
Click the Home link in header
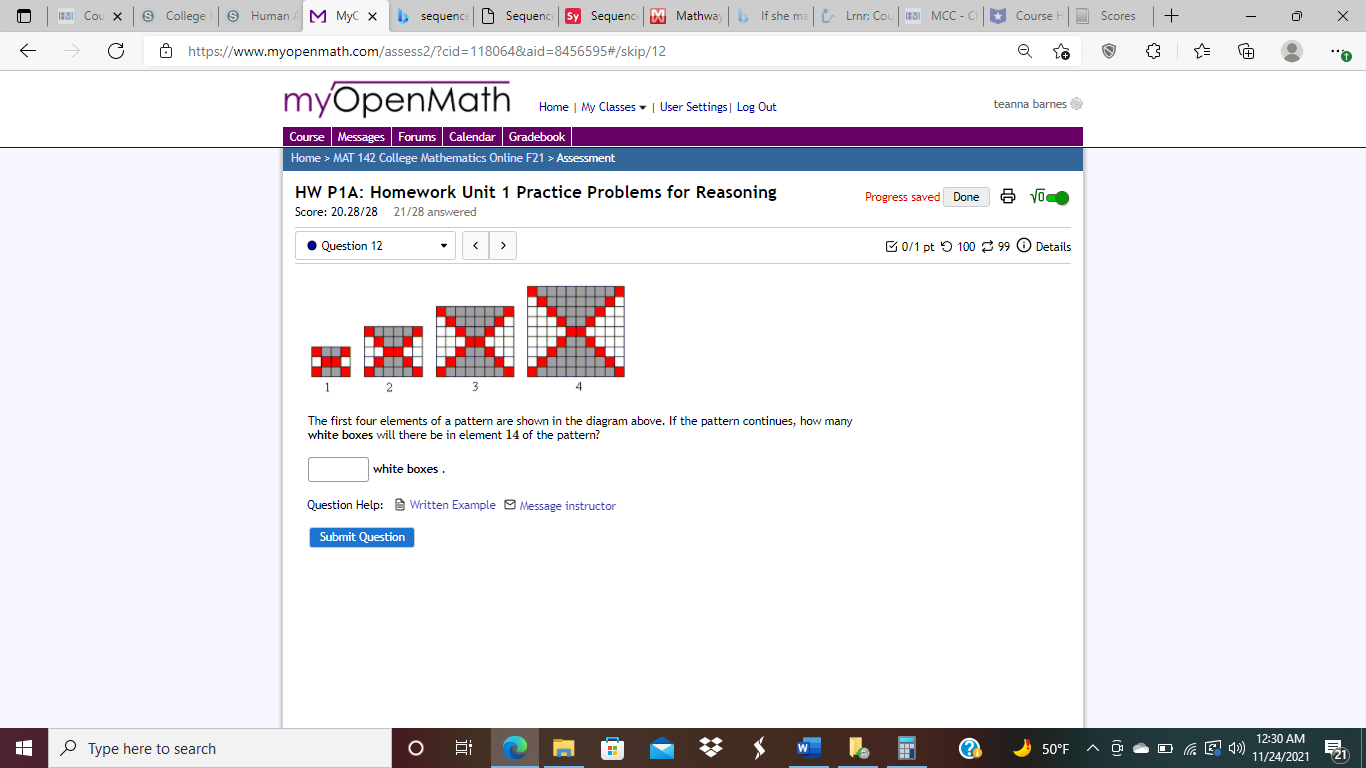coord(553,107)
